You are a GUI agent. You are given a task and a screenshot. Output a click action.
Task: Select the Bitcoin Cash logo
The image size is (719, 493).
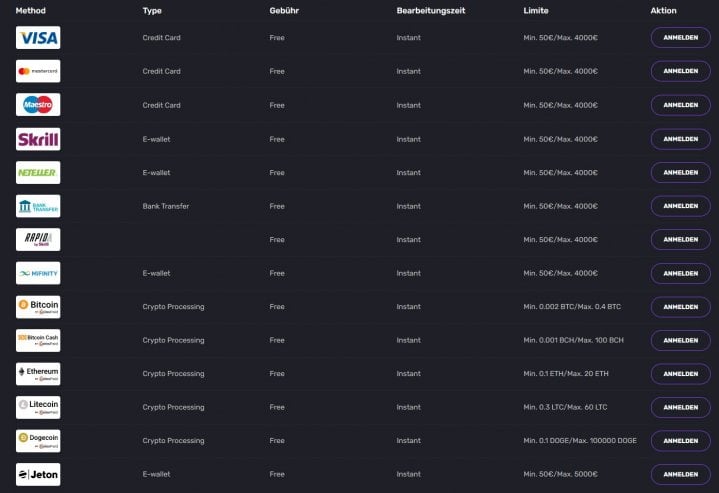point(38,340)
